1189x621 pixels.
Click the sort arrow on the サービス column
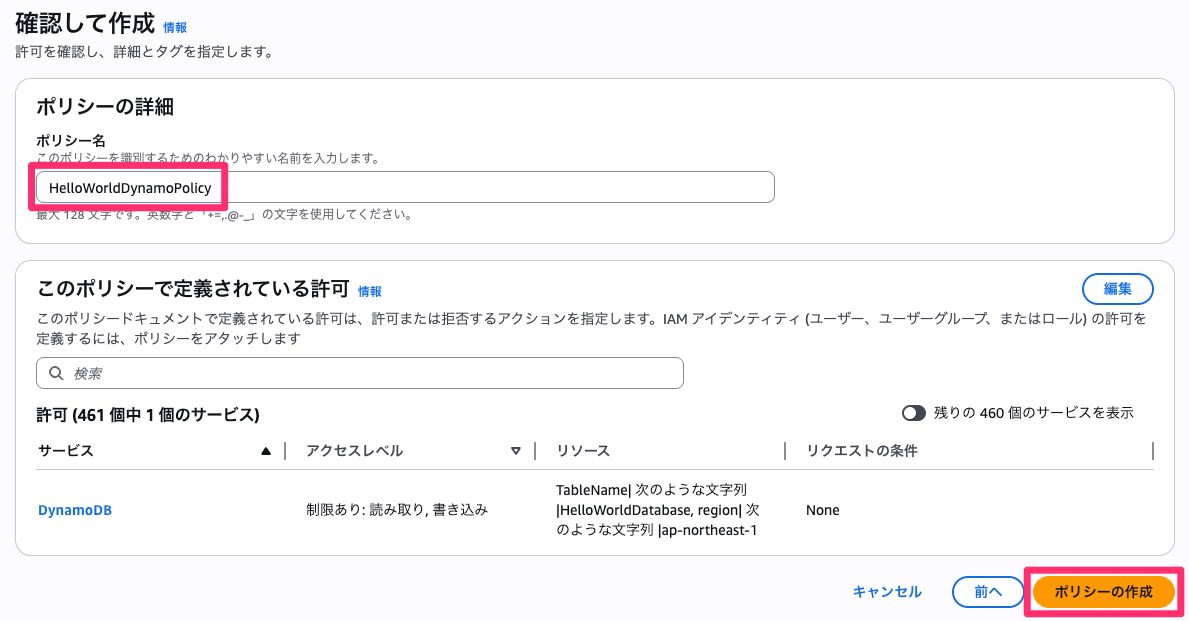coord(265,450)
